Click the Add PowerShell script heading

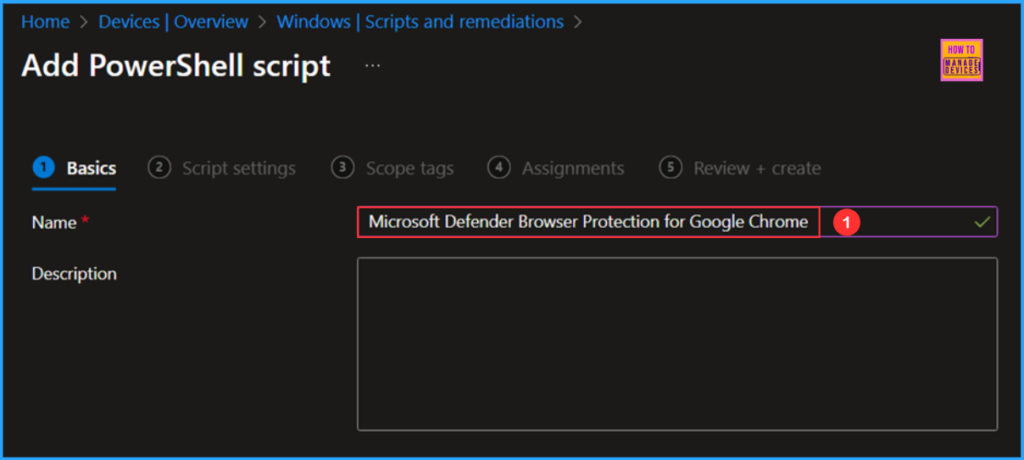(x=176, y=66)
